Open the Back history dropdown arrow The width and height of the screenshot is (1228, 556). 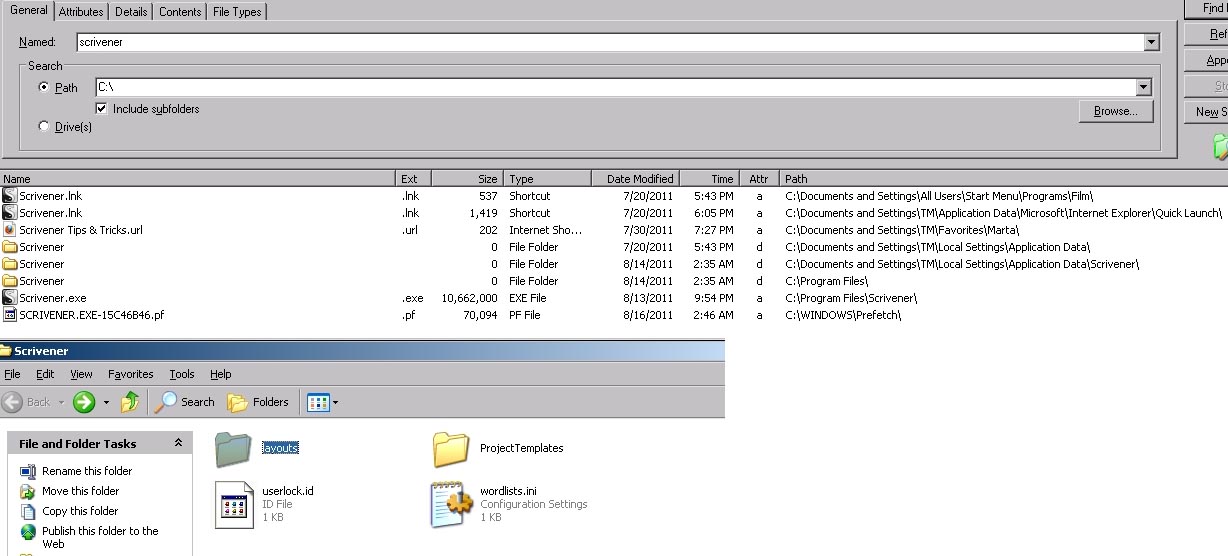(x=61, y=402)
